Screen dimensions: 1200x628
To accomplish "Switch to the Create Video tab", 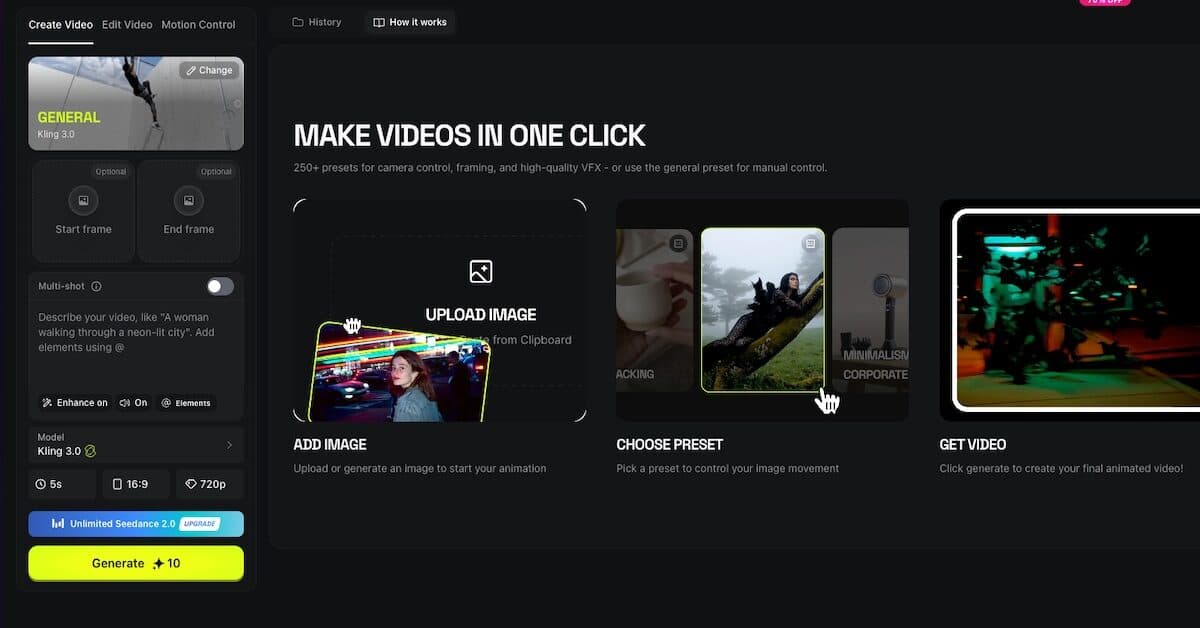I will pyautogui.click(x=60, y=24).
